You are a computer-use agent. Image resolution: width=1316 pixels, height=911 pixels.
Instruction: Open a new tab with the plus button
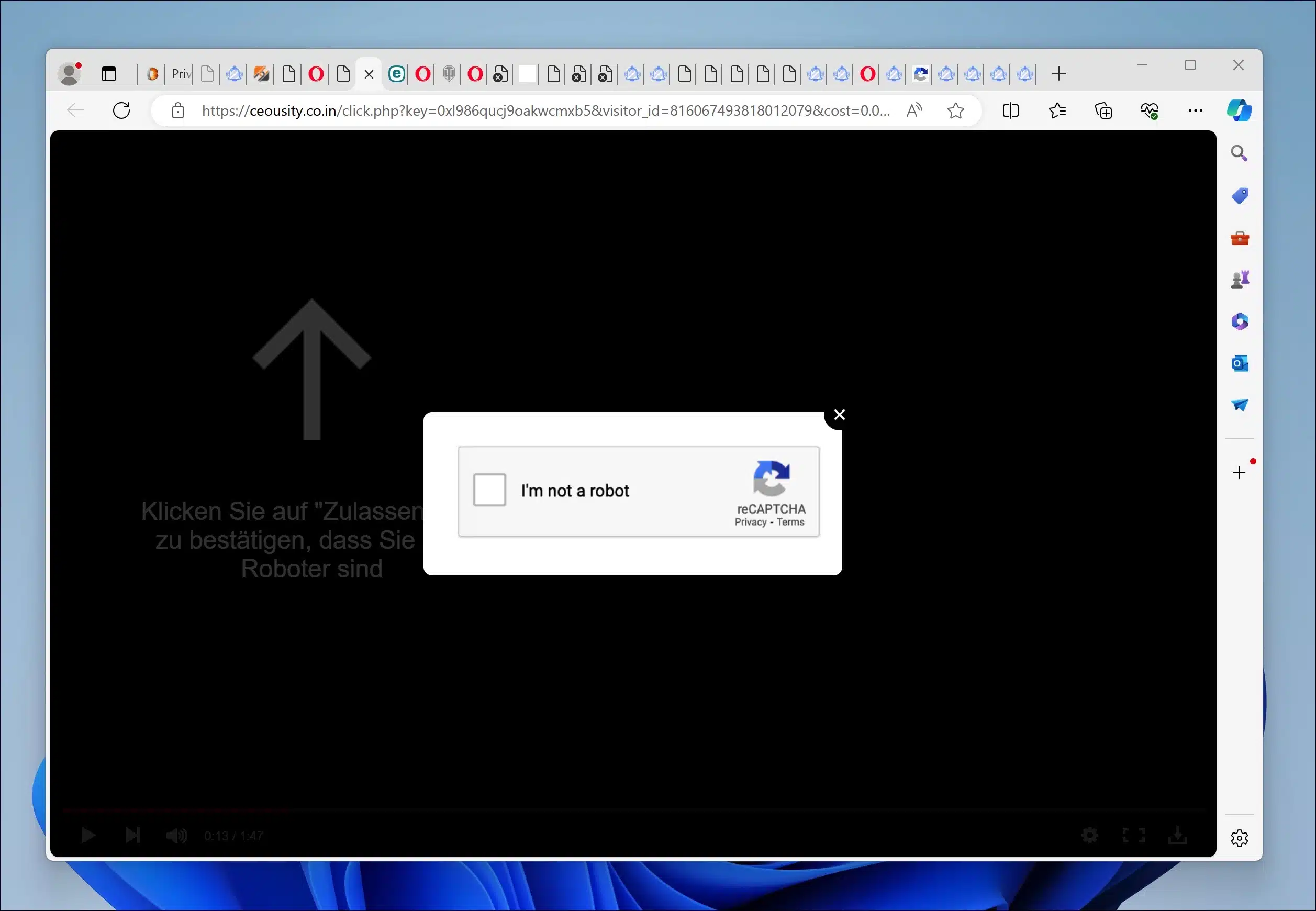point(1058,74)
